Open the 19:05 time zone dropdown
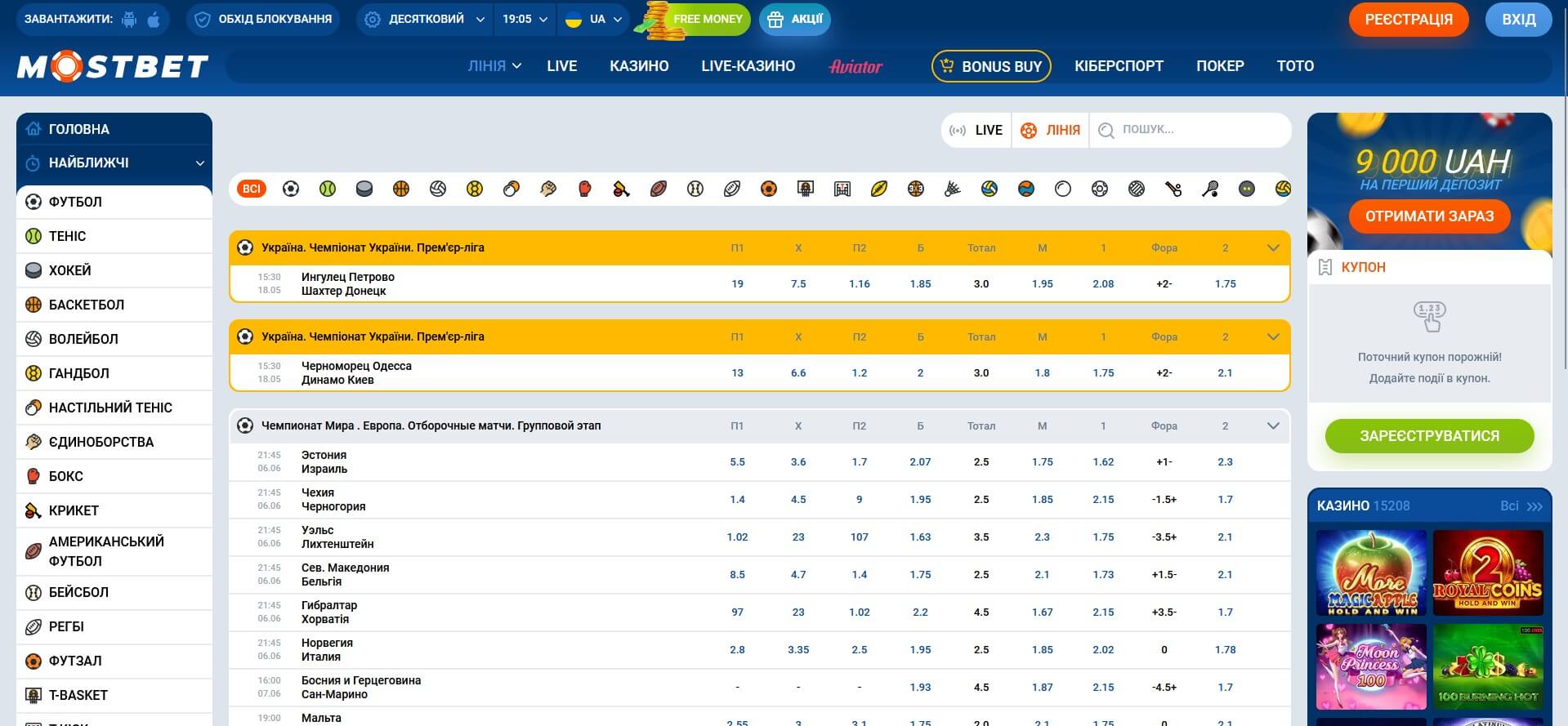1568x726 pixels. pyautogui.click(x=525, y=19)
